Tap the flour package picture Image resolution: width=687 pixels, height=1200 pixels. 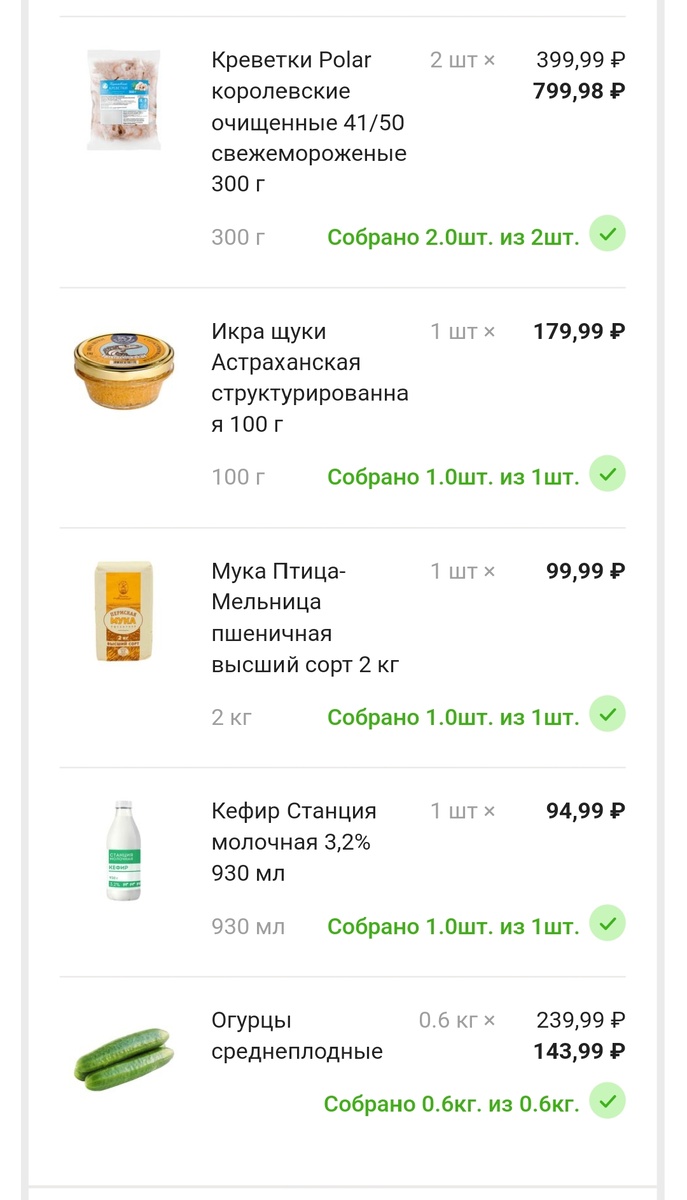[123, 611]
